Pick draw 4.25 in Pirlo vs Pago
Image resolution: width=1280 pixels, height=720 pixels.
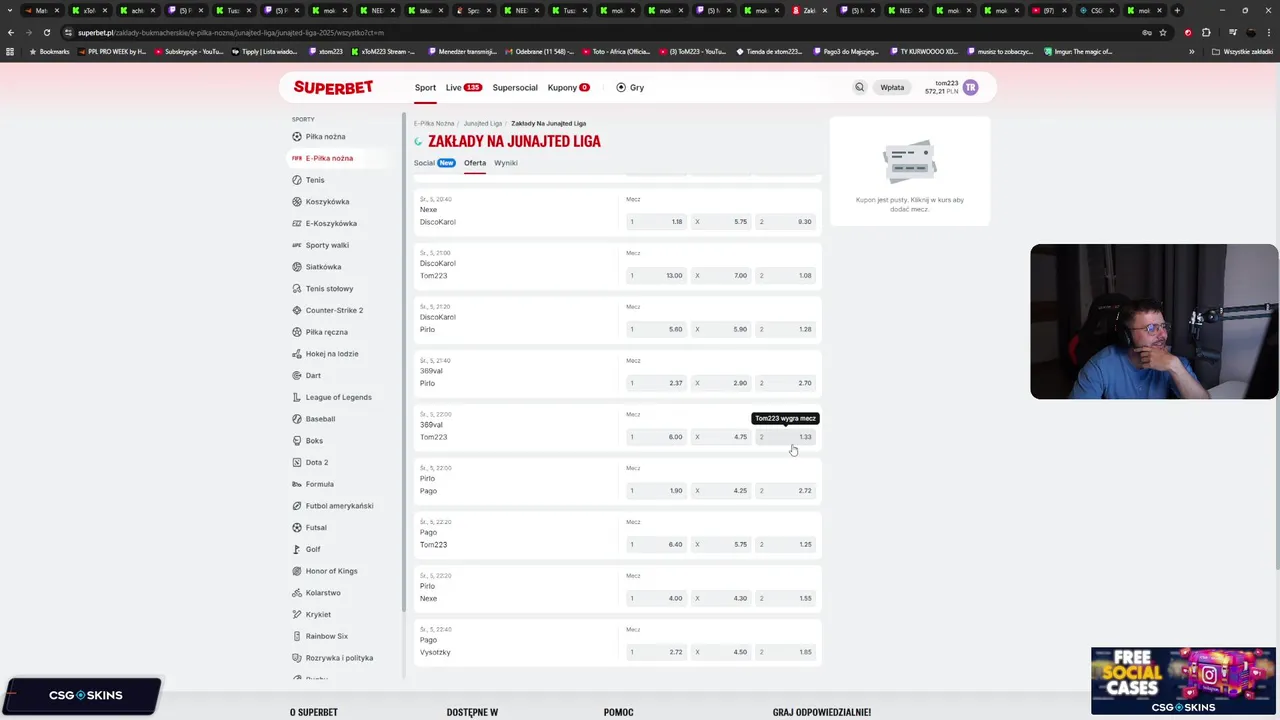(x=721, y=491)
